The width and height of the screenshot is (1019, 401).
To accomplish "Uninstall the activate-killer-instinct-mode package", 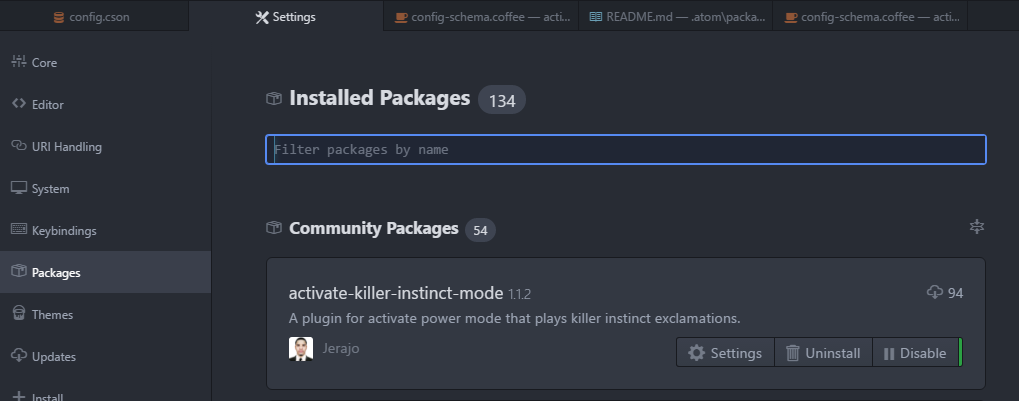I will tap(823, 353).
